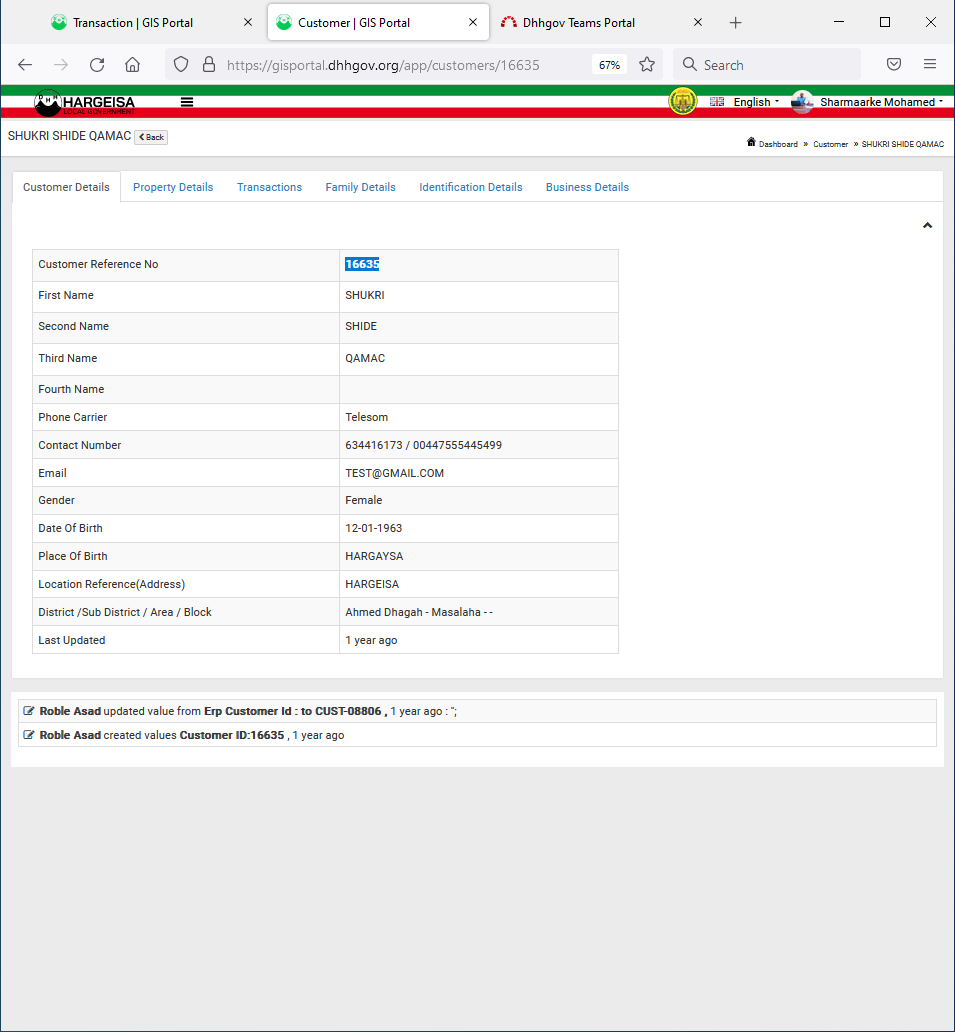The height and width of the screenshot is (1032, 955).
Task: Click the Customer ID:16635 created log entry
Action: [477, 735]
